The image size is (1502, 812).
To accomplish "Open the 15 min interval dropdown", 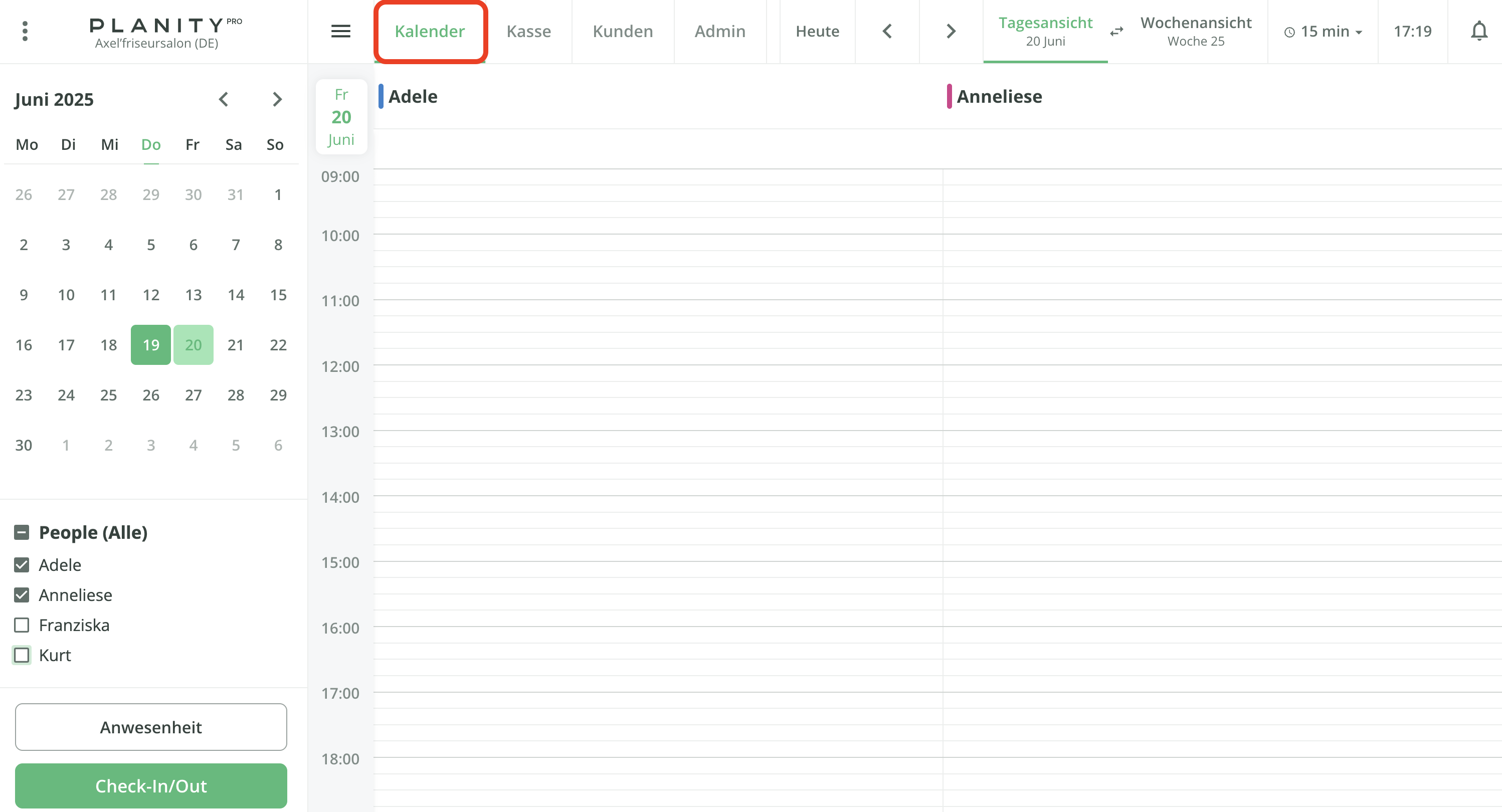I will coord(1323,31).
